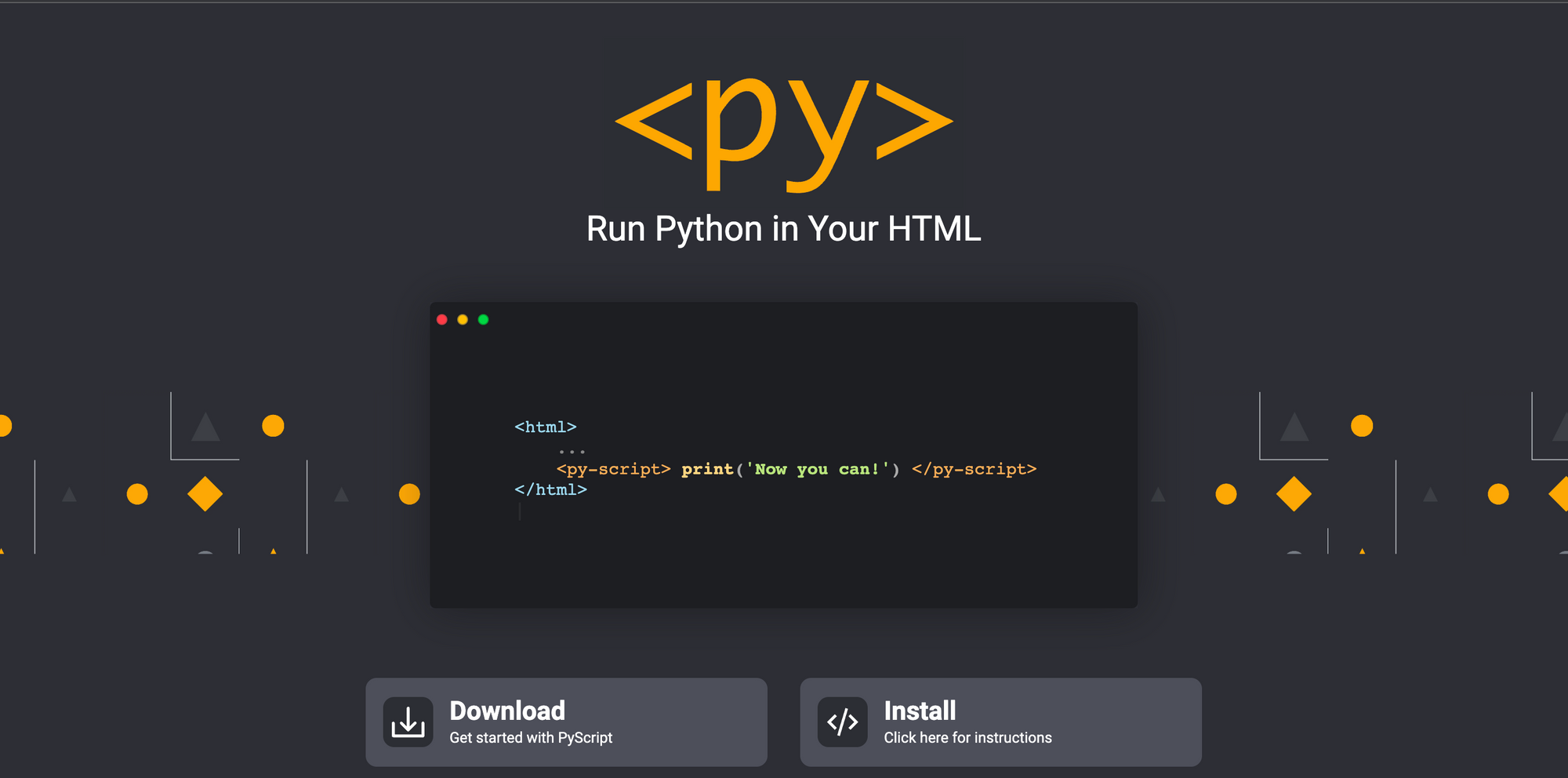Click the 'Get started with PyScript' subtitle
The width and height of the screenshot is (1568, 778).
click(x=531, y=737)
